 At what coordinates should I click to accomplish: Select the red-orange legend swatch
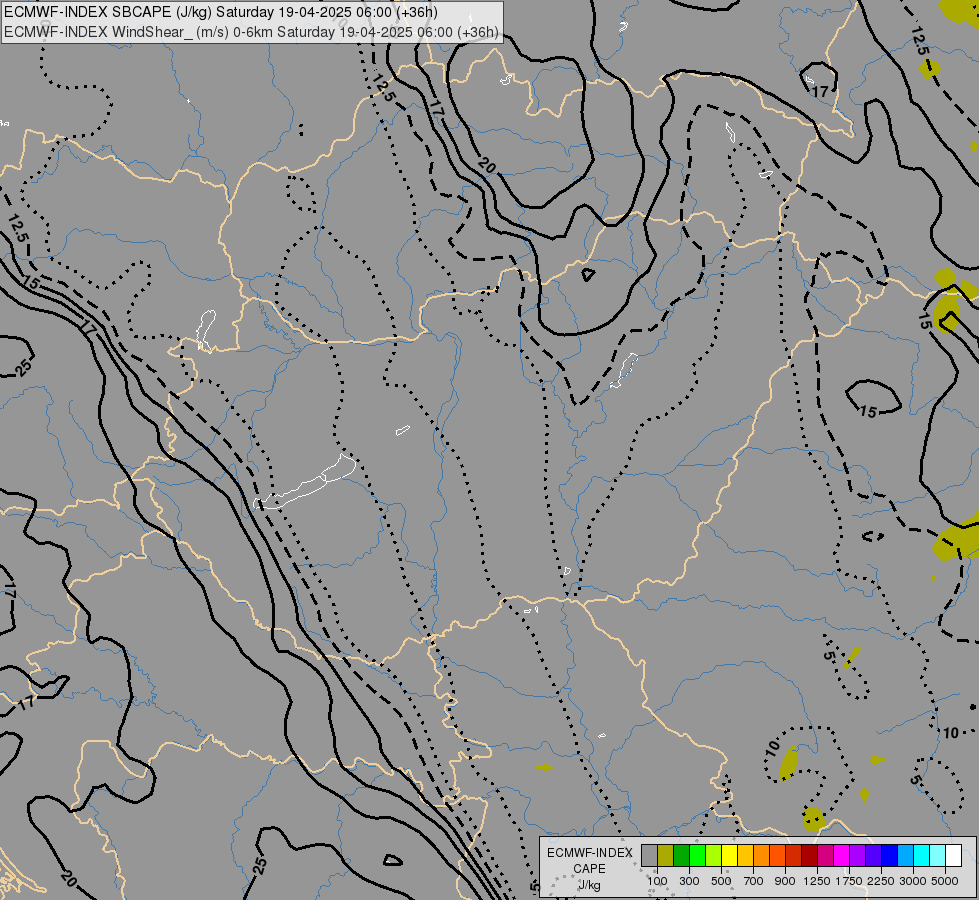(777, 855)
